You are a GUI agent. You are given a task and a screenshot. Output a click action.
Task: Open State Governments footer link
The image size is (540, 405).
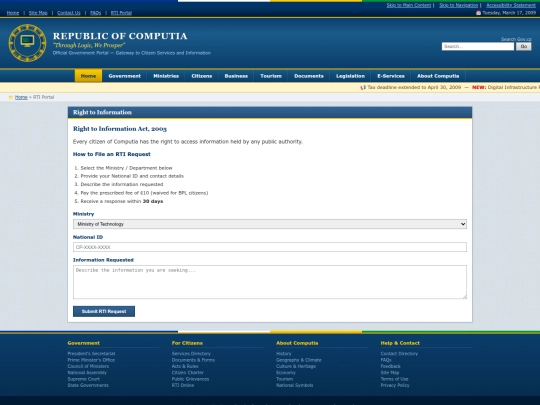pyautogui.click(x=88, y=385)
